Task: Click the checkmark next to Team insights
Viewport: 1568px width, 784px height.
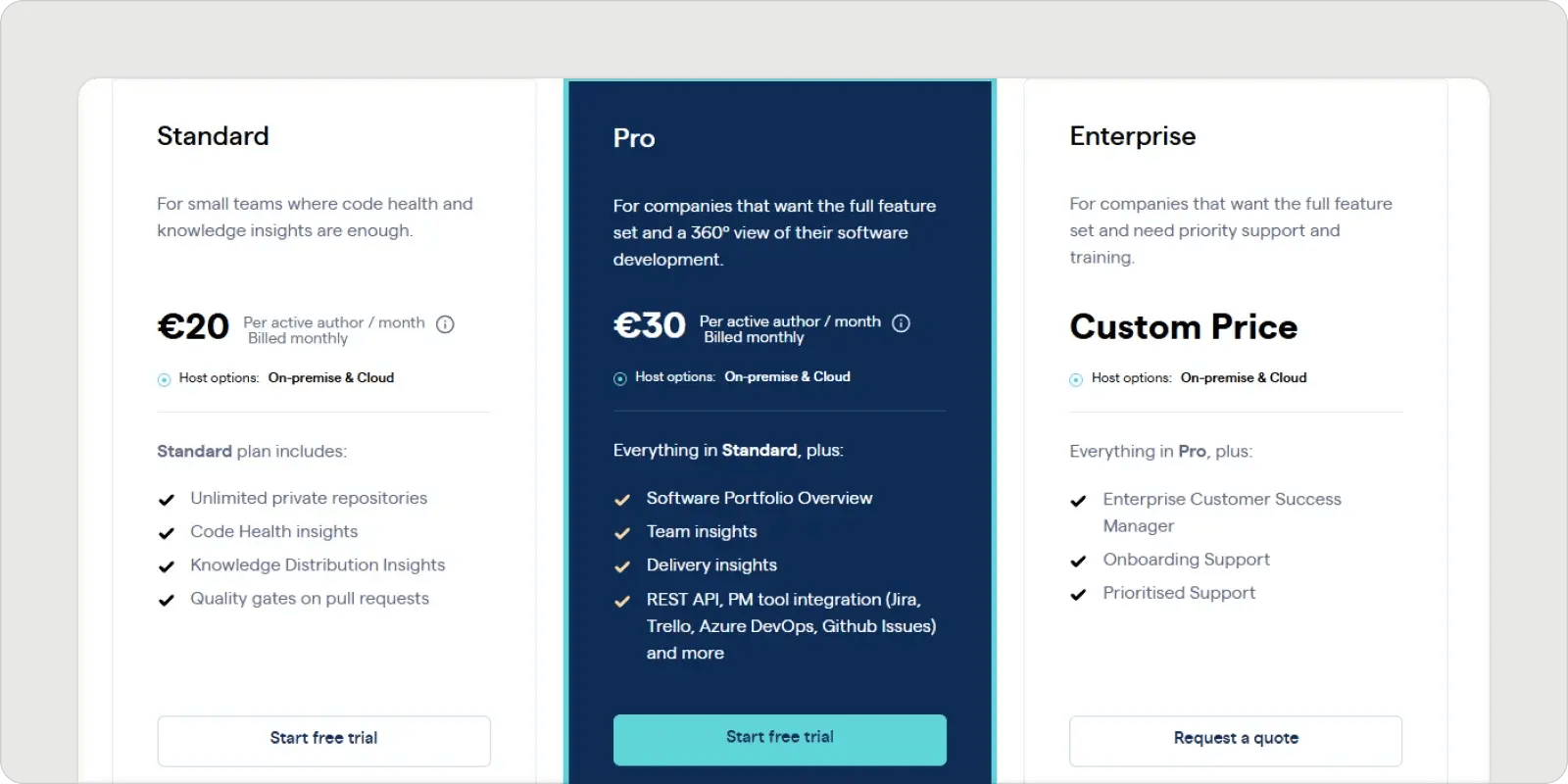Action: tap(622, 533)
